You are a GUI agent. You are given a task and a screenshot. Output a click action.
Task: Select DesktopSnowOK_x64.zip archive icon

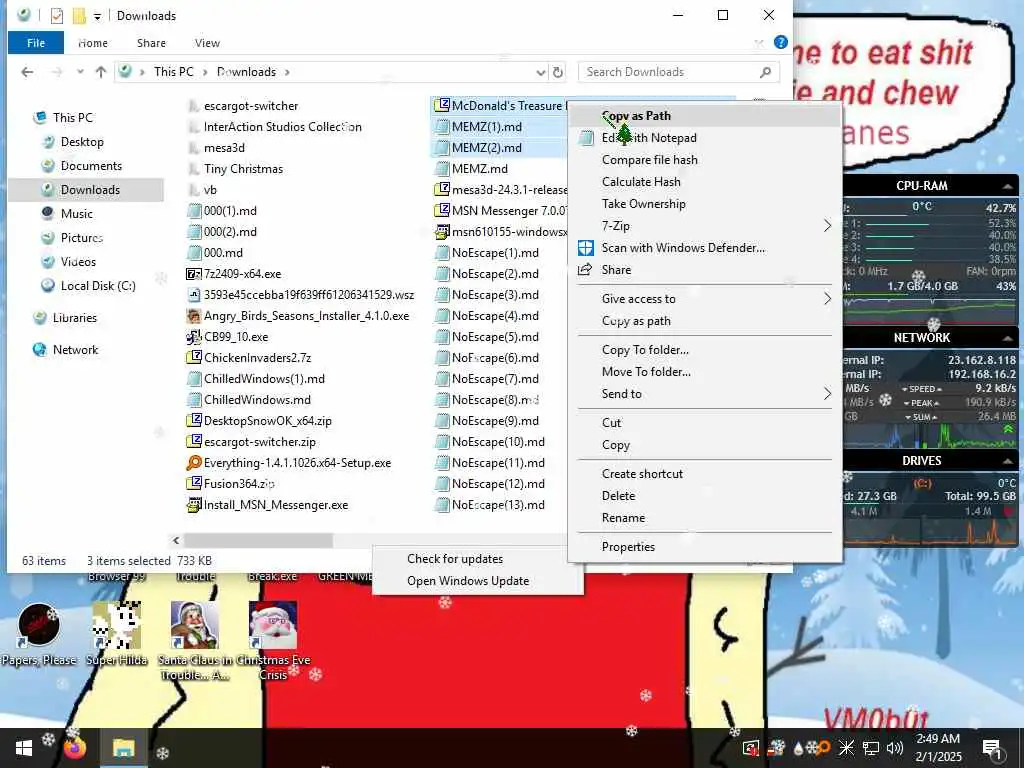194,421
